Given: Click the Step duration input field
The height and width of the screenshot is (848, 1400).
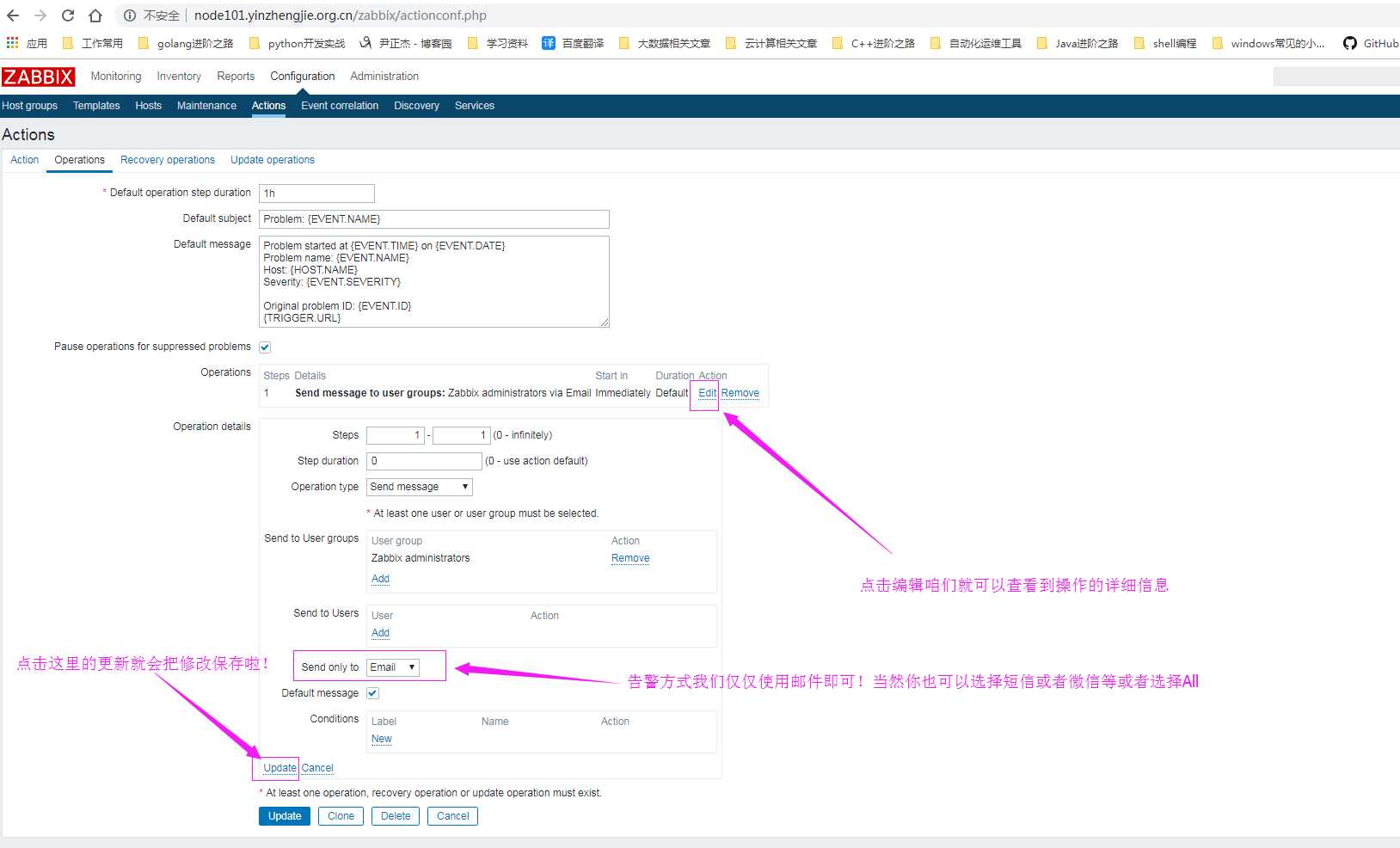Looking at the screenshot, I should coord(424,461).
